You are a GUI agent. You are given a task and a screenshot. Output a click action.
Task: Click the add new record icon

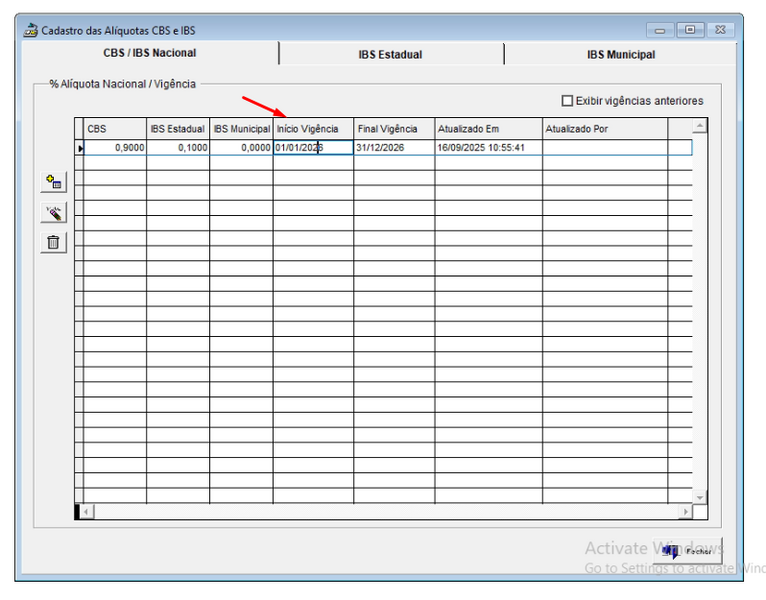tap(53, 182)
